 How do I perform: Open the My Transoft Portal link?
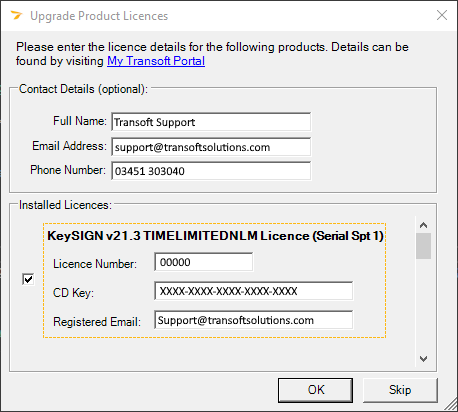click(156, 61)
